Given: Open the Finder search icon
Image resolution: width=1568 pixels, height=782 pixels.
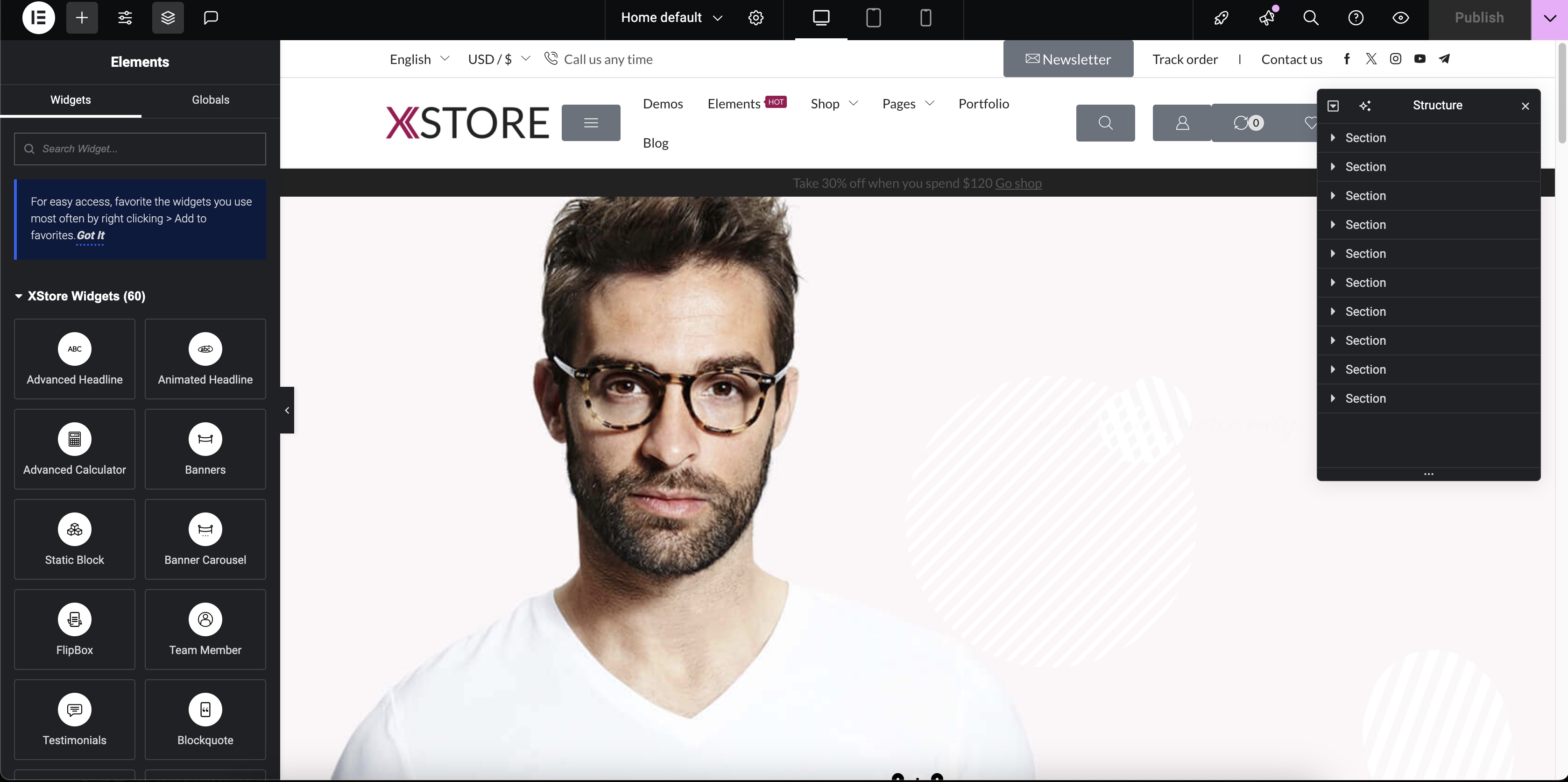Looking at the screenshot, I should [1311, 18].
